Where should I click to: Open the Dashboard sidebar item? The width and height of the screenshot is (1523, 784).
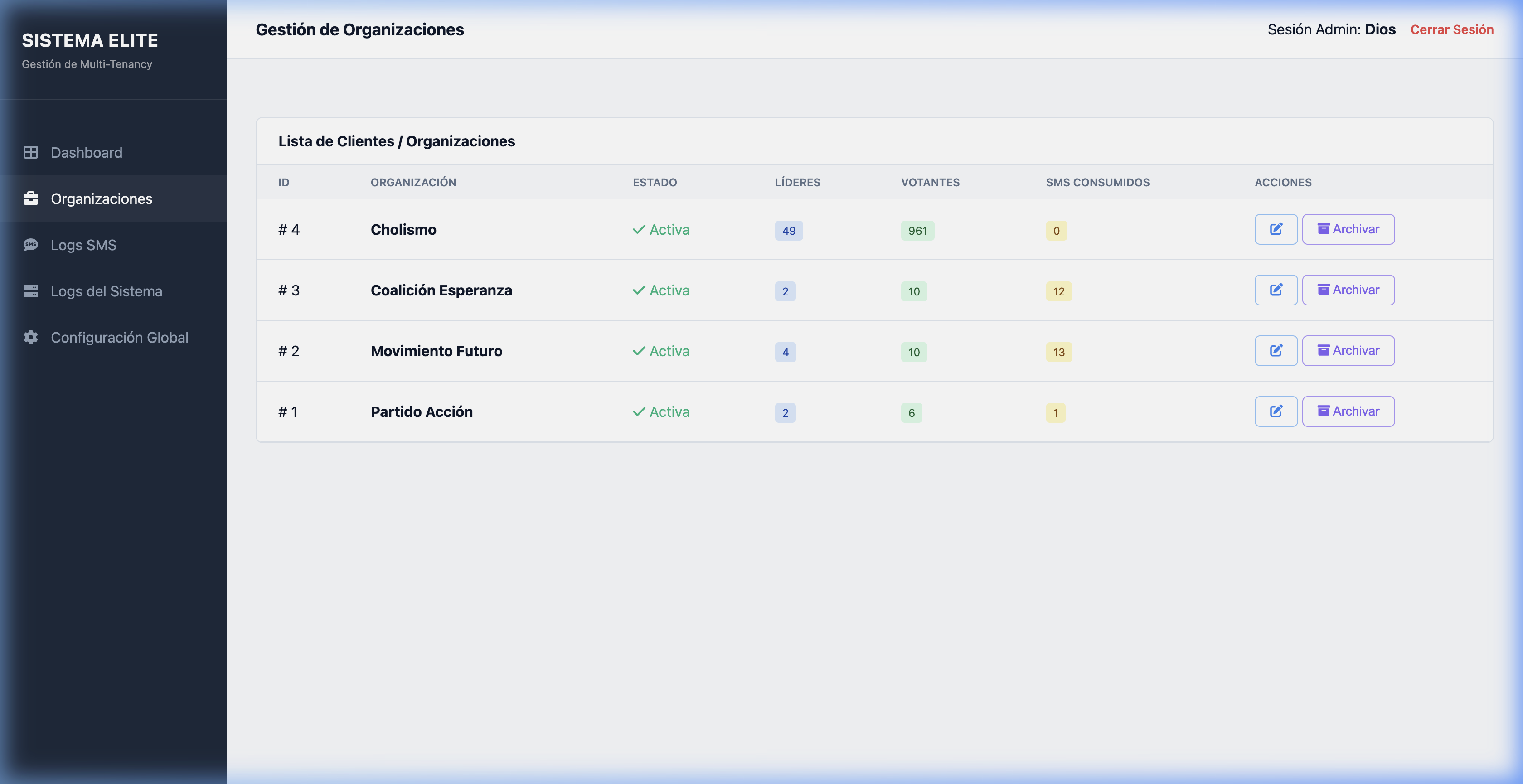(113, 153)
